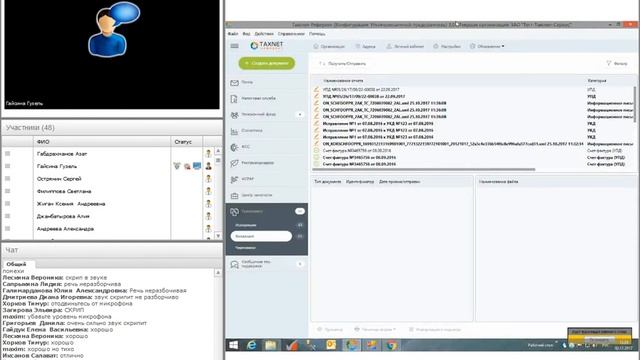Expand the Пенсионный фонд arrow button
The width and height of the screenshot is (640, 360).
click(300, 115)
